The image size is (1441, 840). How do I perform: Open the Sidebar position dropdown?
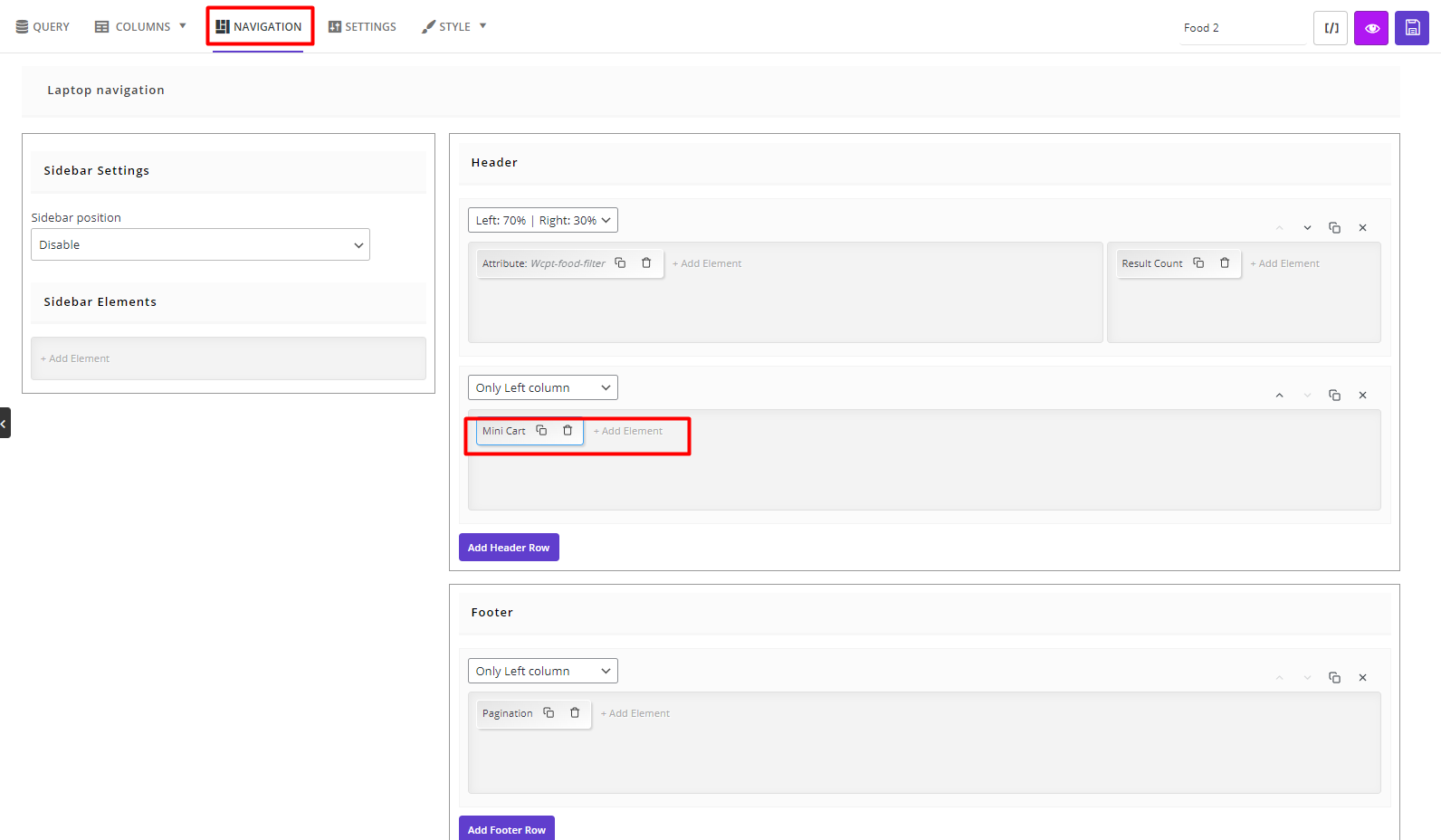tap(200, 244)
